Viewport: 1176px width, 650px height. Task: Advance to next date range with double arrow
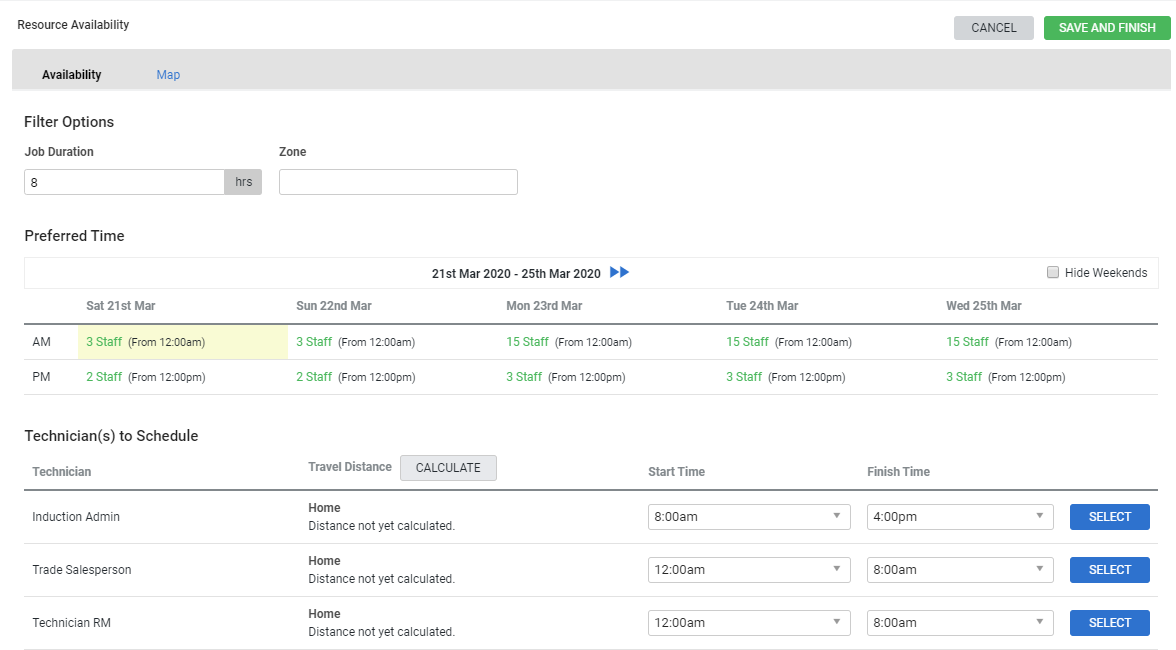click(620, 272)
